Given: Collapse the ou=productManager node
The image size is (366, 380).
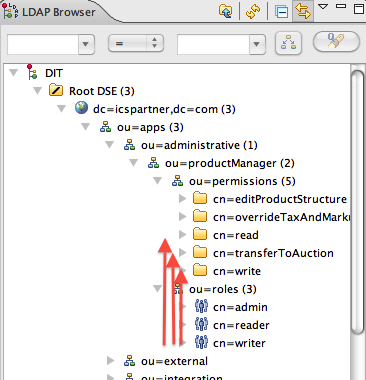Looking at the screenshot, I should [133, 163].
